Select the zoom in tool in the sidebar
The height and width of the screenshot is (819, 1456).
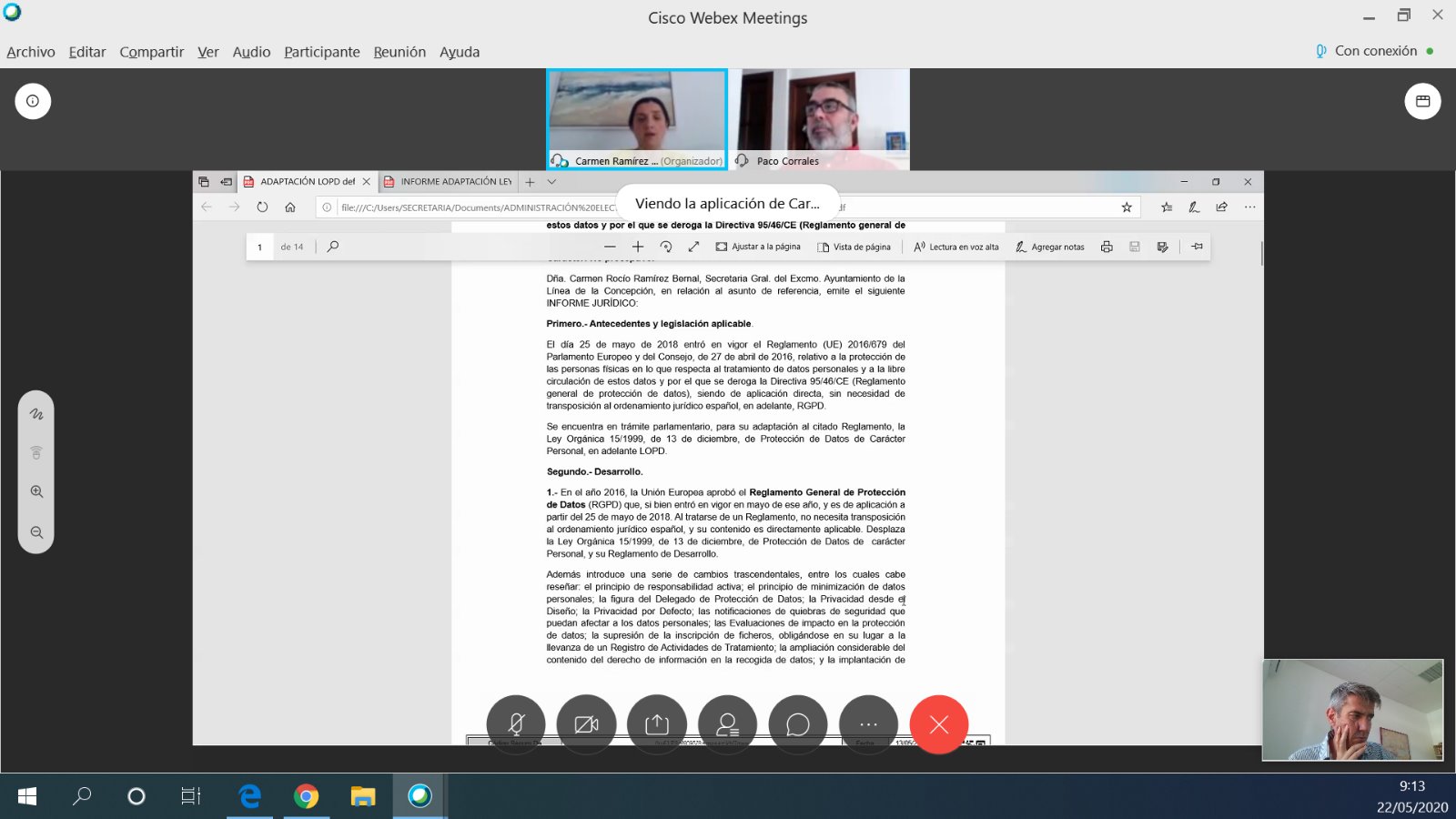[36, 491]
